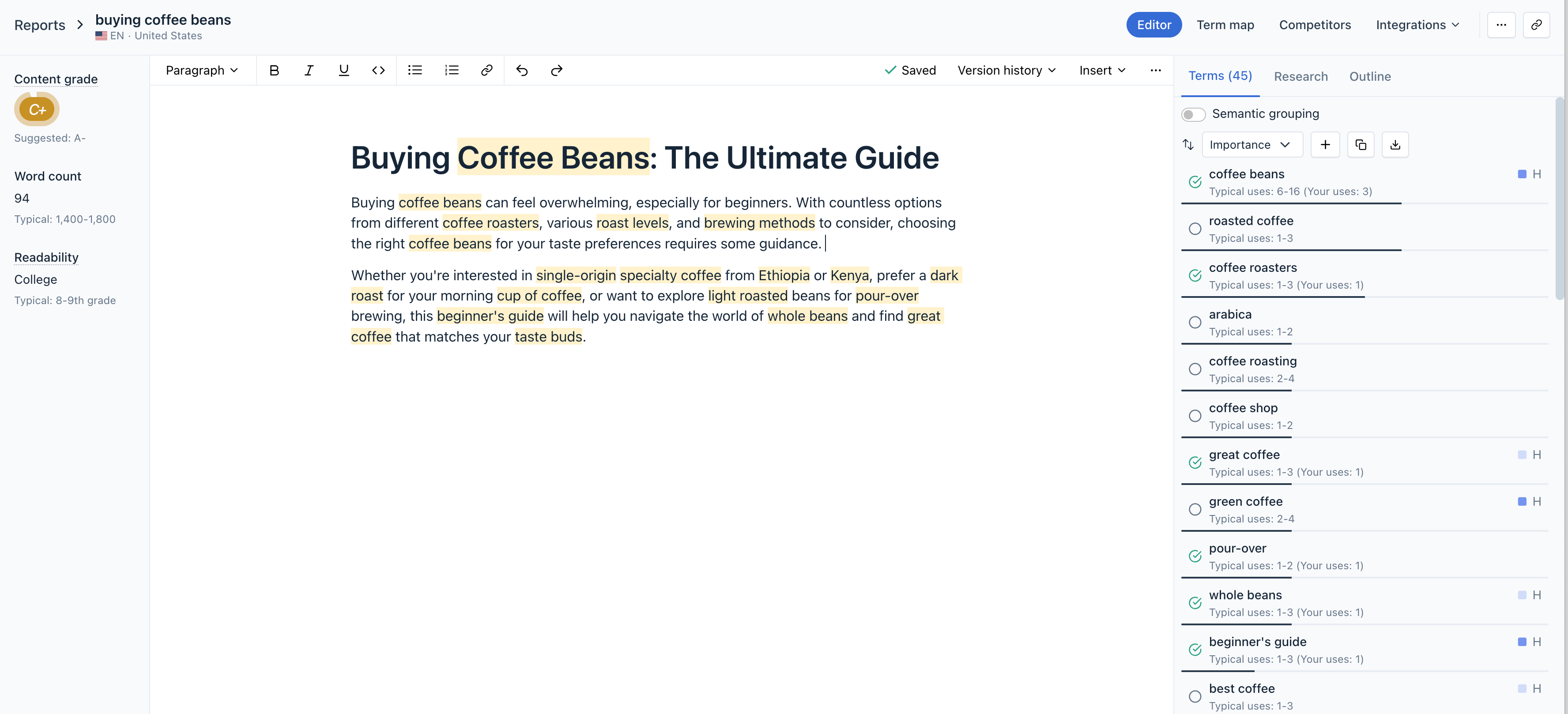Mark roasted coffee term circle
Viewport: 1568px width, 714px height.
(1195, 229)
